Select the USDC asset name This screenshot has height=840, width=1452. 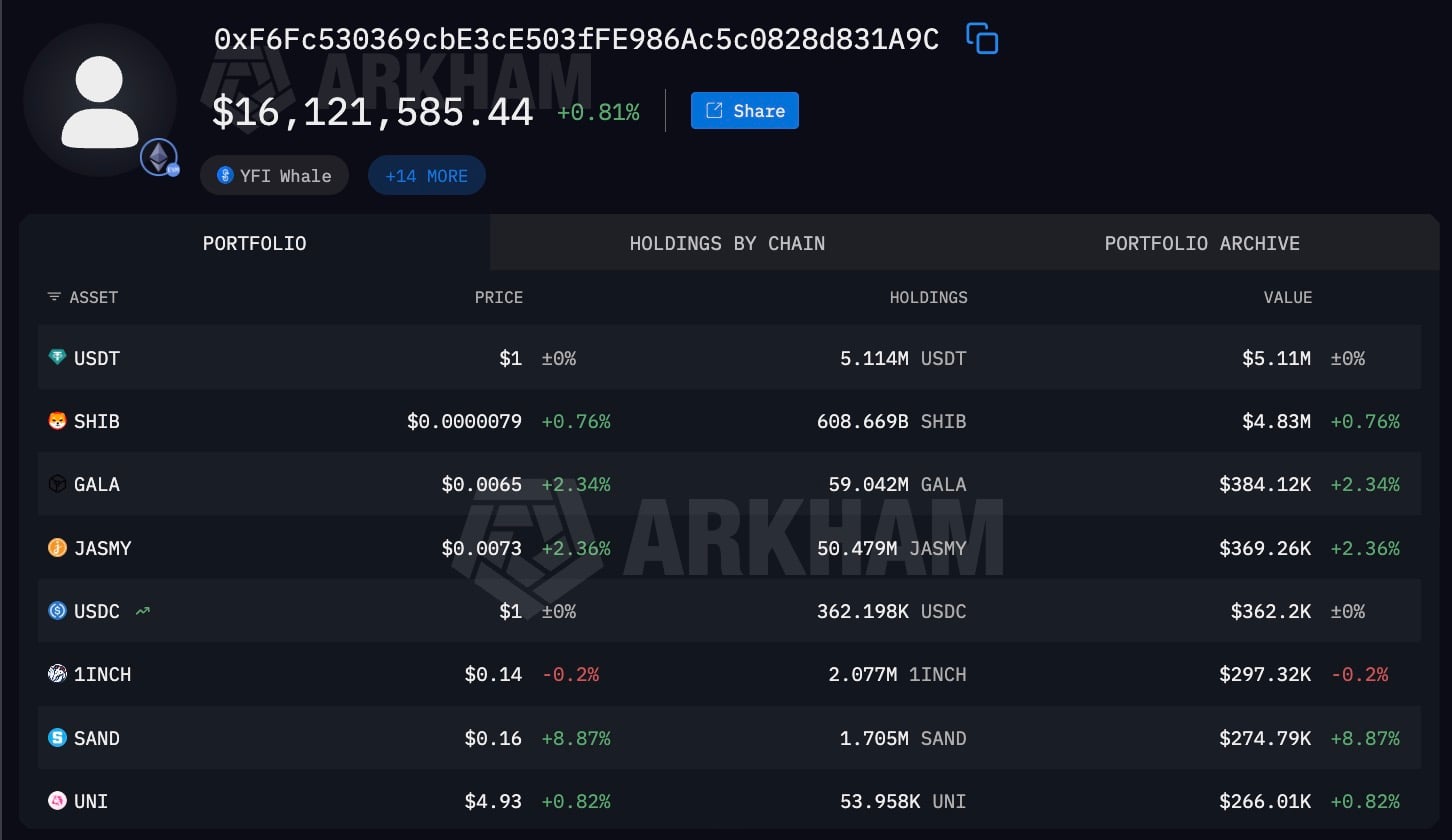[97, 611]
